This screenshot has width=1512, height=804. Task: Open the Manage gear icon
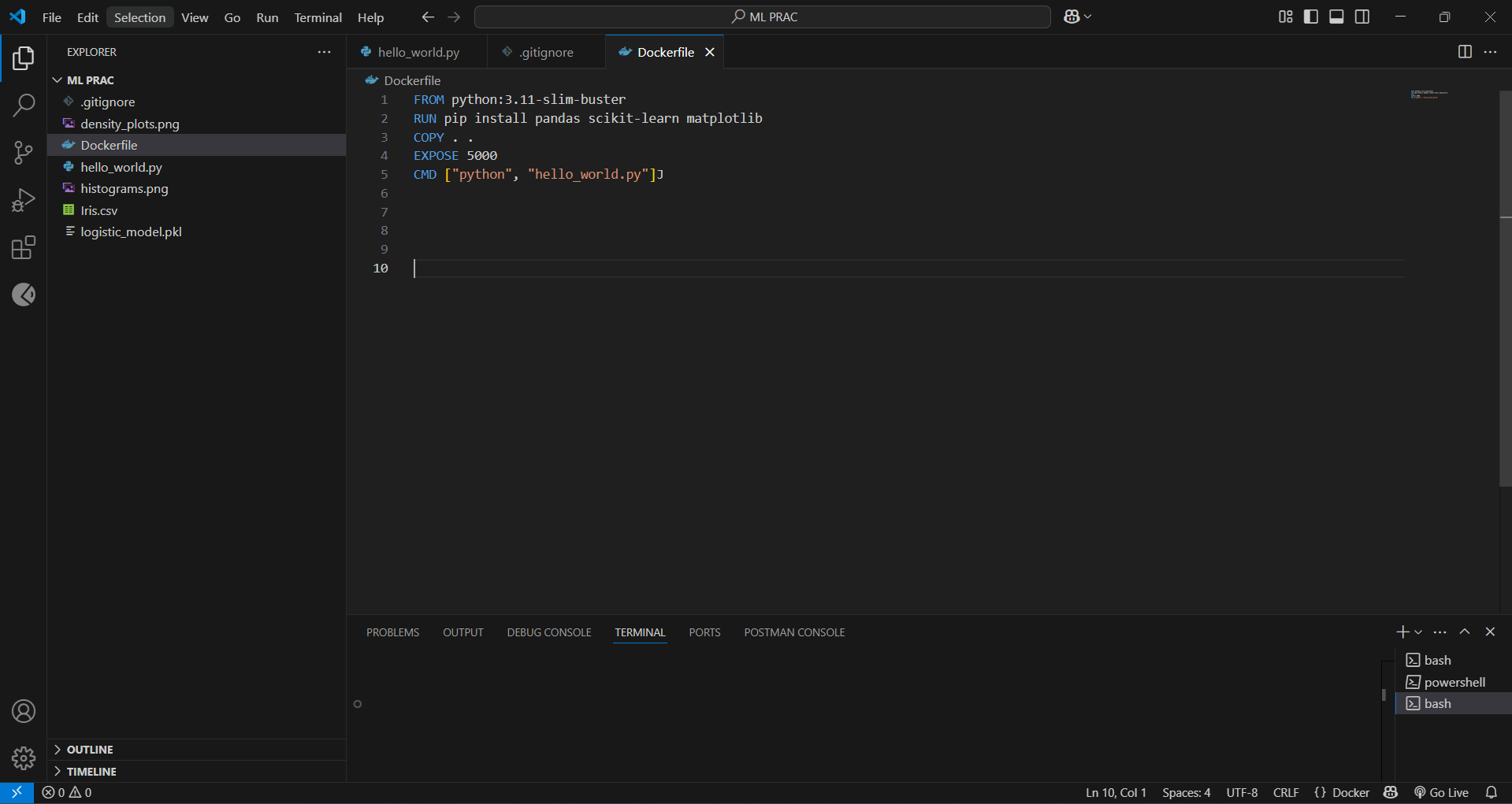24,758
